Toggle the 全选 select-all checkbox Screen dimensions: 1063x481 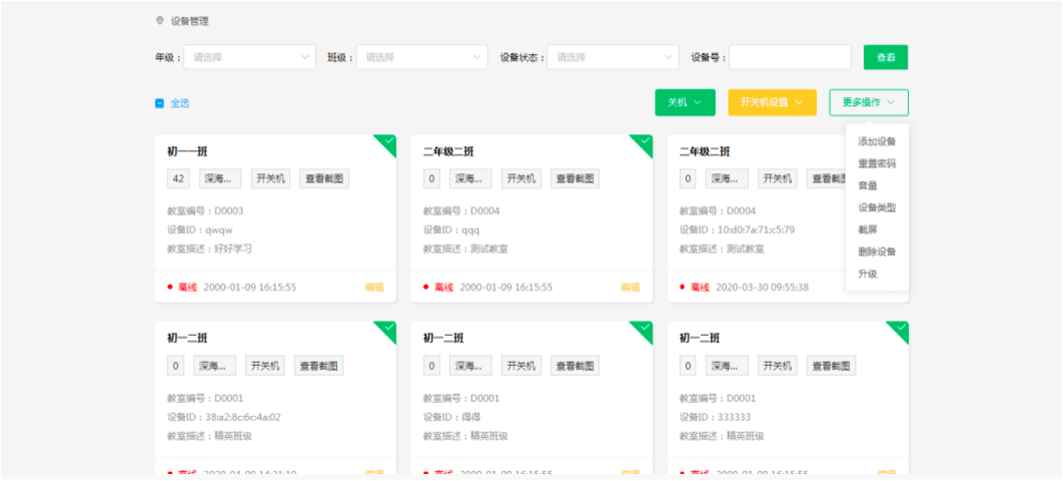click(x=160, y=103)
